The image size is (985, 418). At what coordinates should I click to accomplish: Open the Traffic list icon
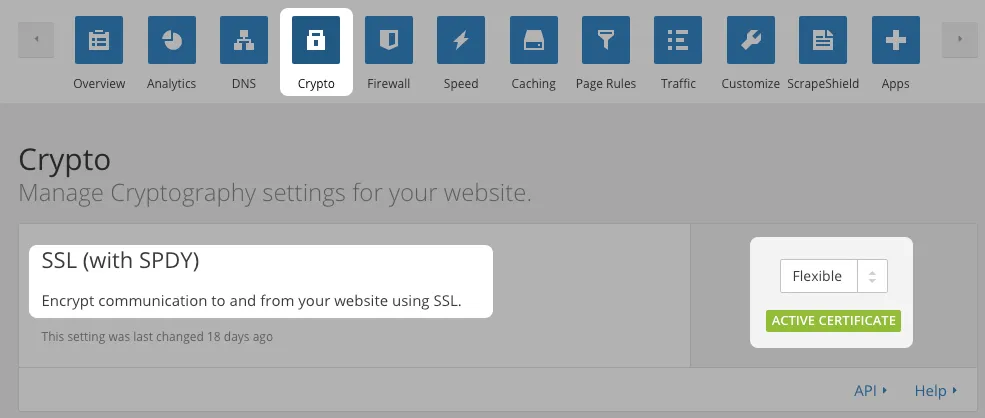[678, 40]
